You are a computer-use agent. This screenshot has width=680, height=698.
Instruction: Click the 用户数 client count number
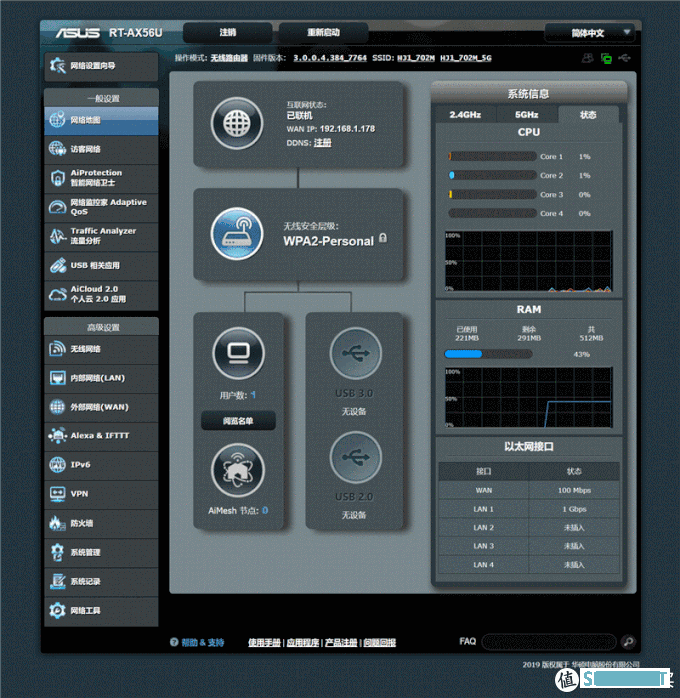[x=253, y=395]
